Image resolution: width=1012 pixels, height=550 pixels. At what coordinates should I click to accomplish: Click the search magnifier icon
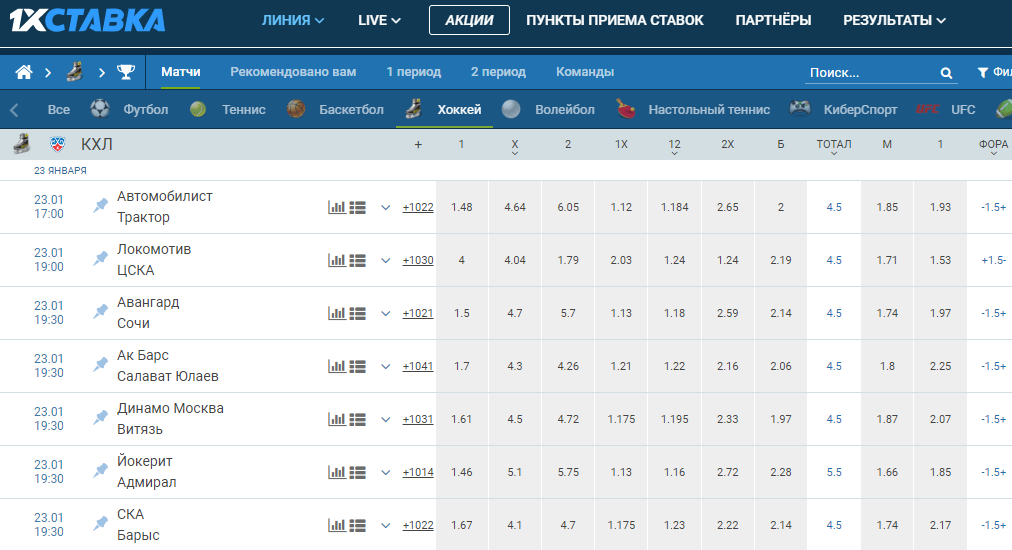[x=946, y=73]
